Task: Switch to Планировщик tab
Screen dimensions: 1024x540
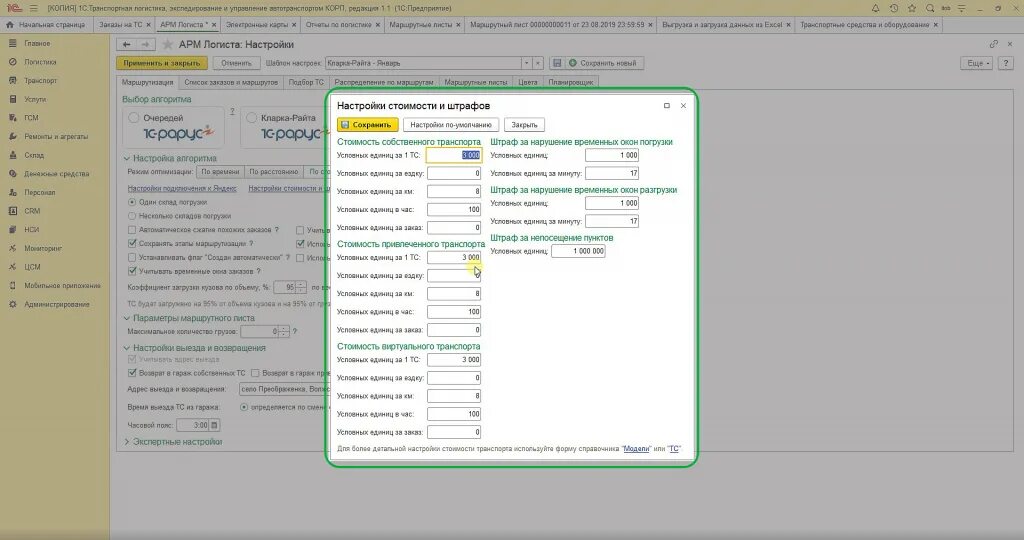Action: pos(571,82)
